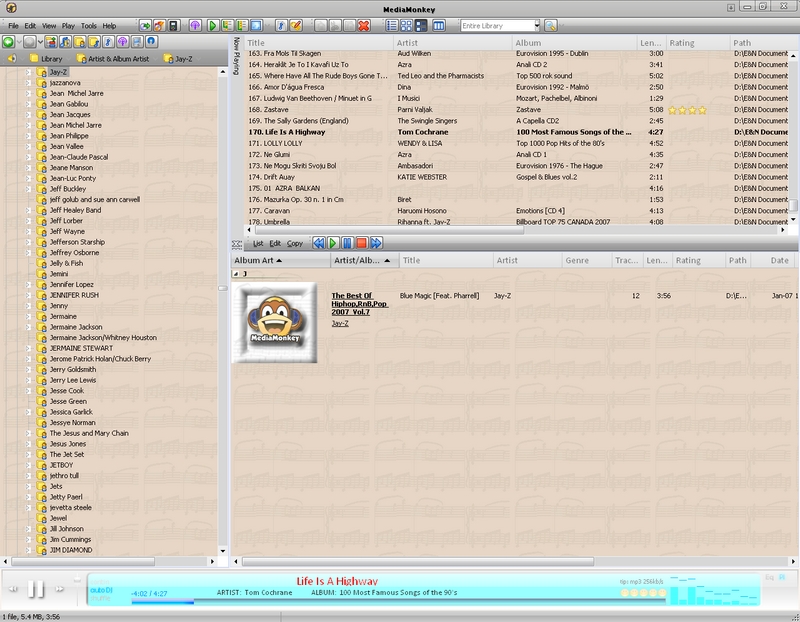Open the Play menu

click(68, 25)
